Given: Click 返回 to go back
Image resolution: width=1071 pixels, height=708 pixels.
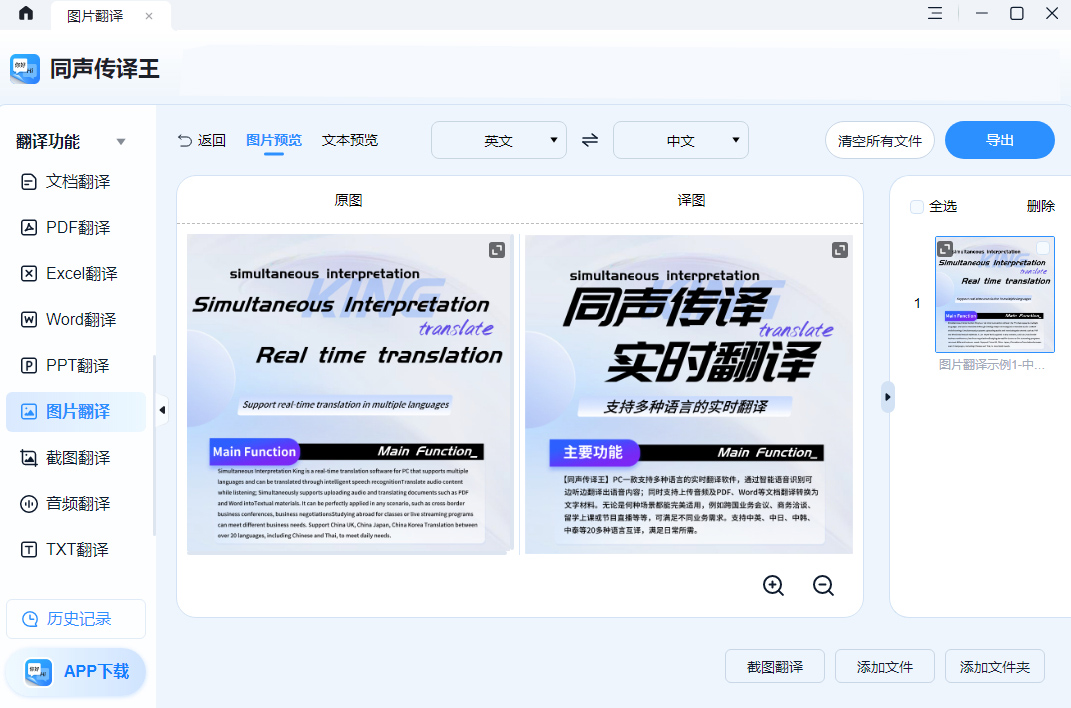Looking at the screenshot, I should tap(201, 140).
